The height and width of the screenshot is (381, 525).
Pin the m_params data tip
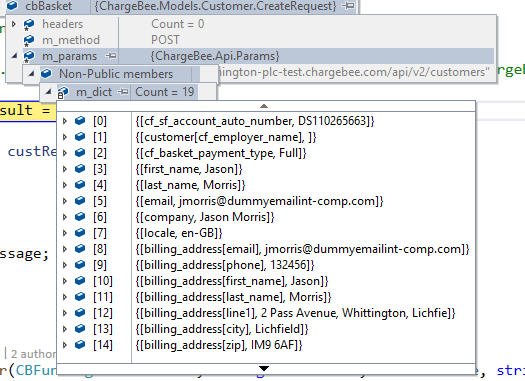(x=110, y=56)
